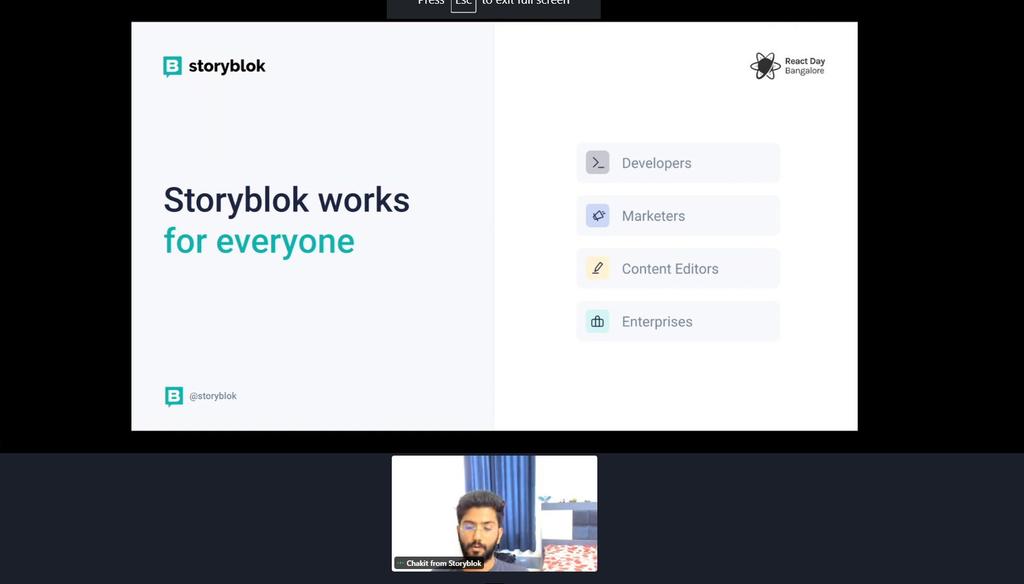Select the Enterprises card label
The width and height of the screenshot is (1024, 584).
(657, 322)
